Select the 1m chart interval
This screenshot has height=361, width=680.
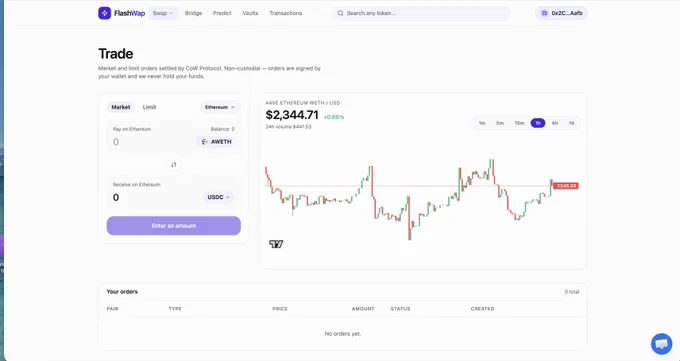pyautogui.click(x=482, y=123)
